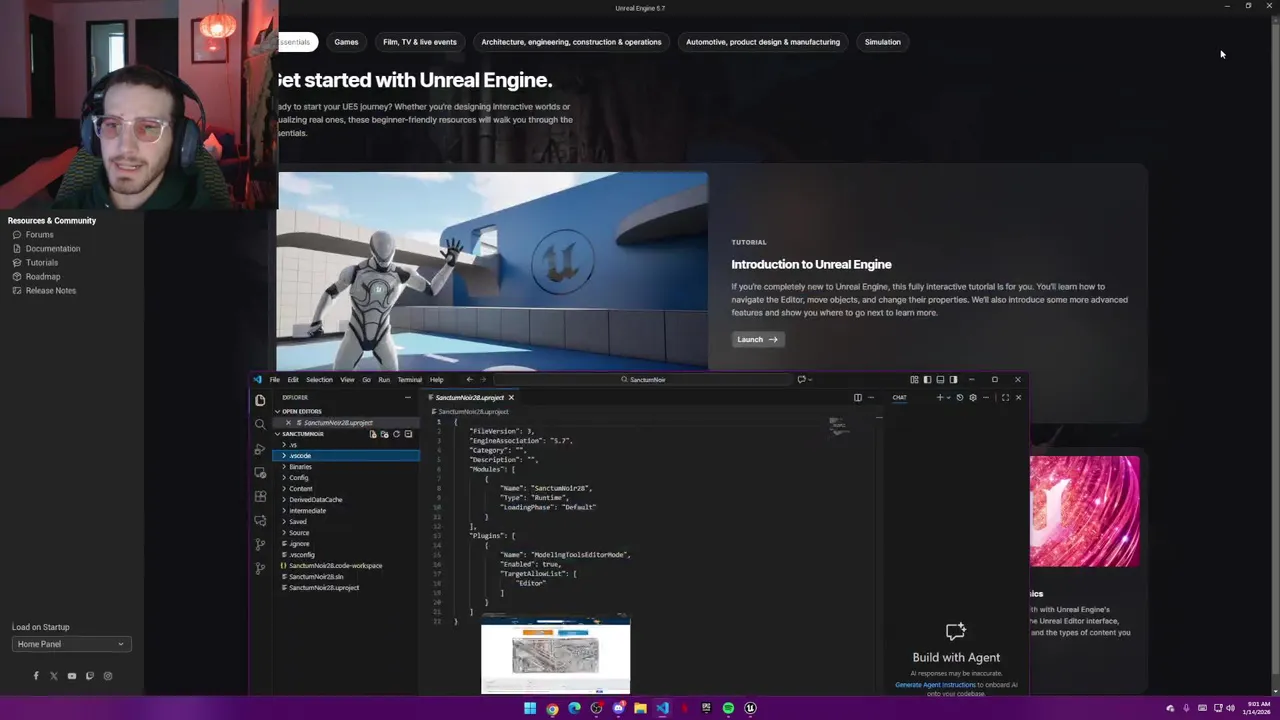Image resolution: width=1280 pixels, height=720 pixels.
Task: Open Unreal Engine from the taskbar
Action: click(x=750, y=708)
